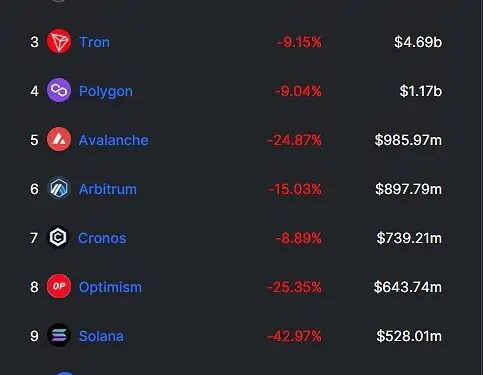
Task: Click the Arbitrum logo icon
Action: point(59,188)
